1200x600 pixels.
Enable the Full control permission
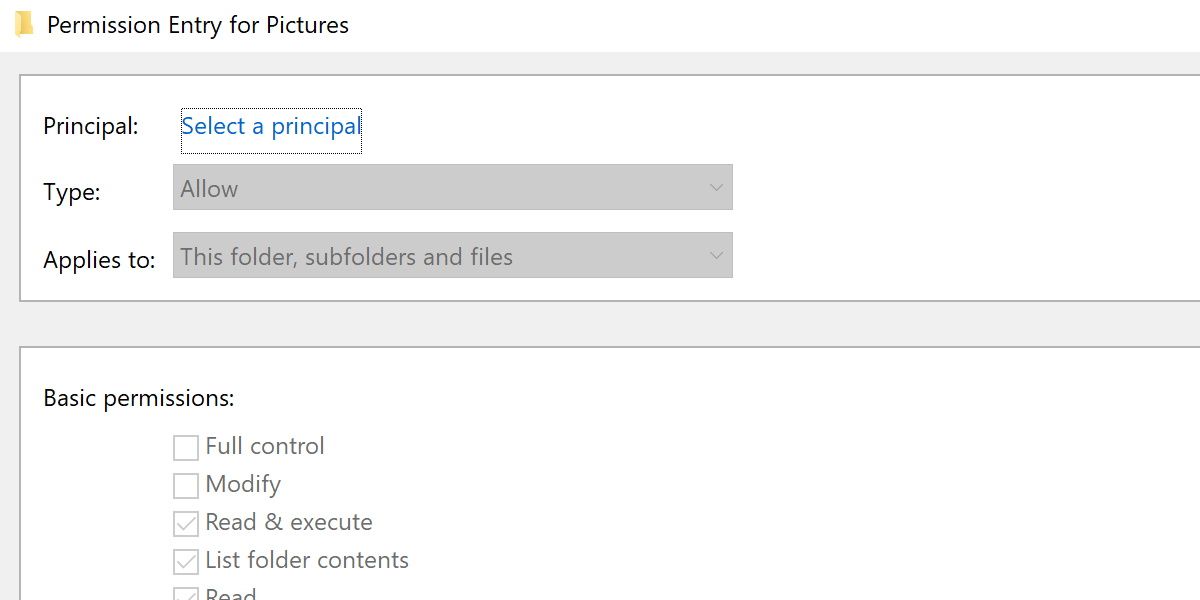click(x=185, y=447)
